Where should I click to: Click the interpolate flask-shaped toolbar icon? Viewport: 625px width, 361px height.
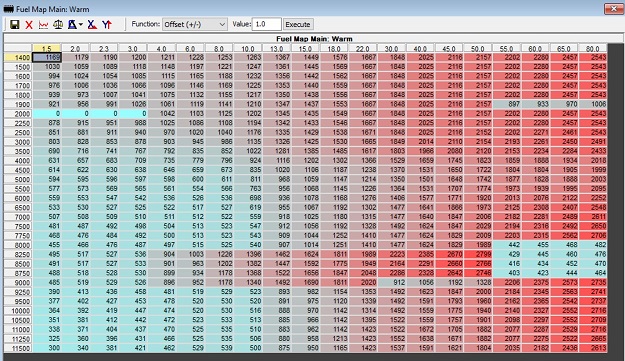[72, 25]
